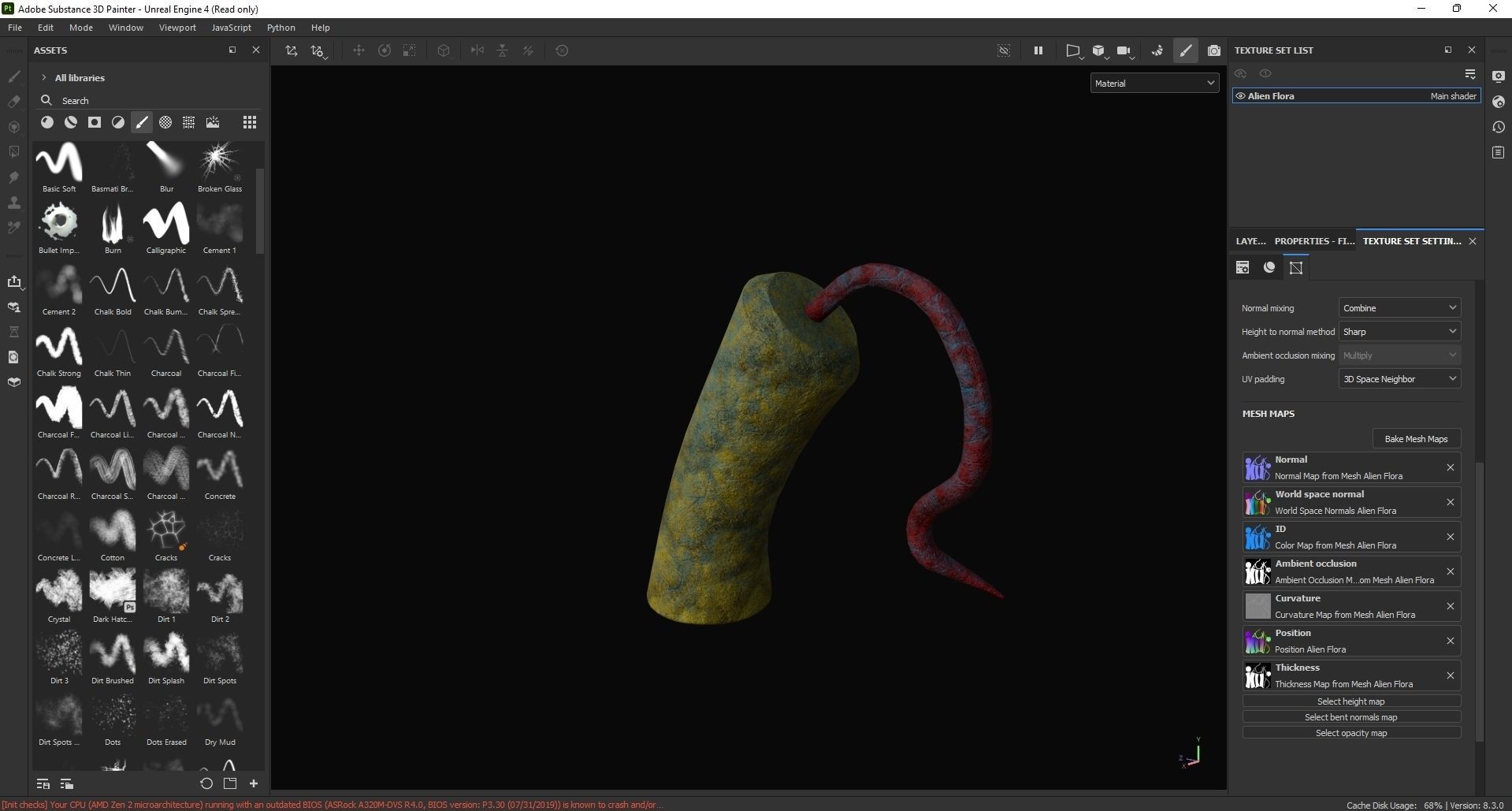Open the UV padding dropdown
The height and width of the screenshot is (811, 1512).
tap(1399, 379)
